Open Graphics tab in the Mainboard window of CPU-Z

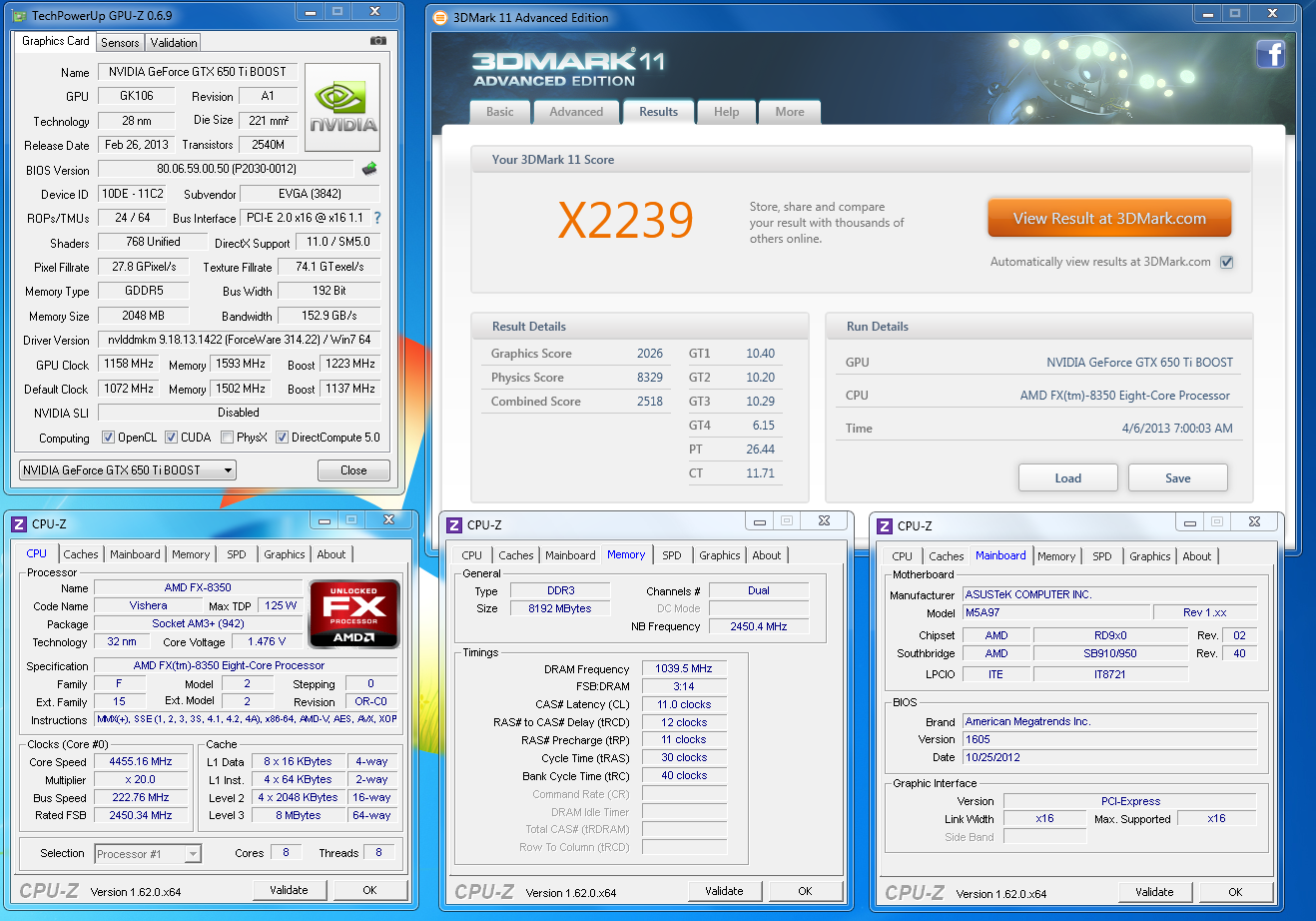tap(1150, 556)
